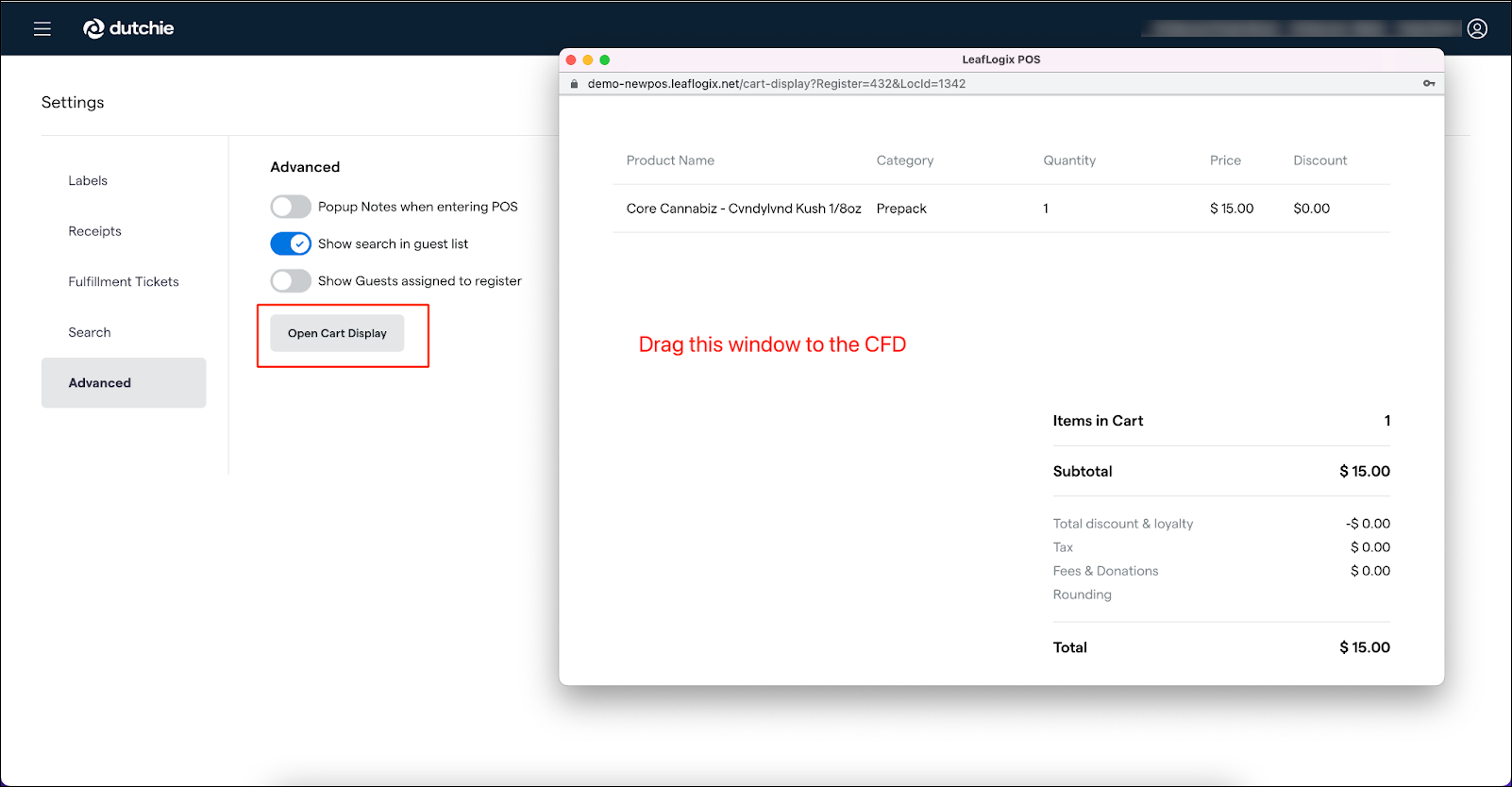Viewport: 1512px width, 787px height.
Task: Click the Price column header
Action: 1225,160
